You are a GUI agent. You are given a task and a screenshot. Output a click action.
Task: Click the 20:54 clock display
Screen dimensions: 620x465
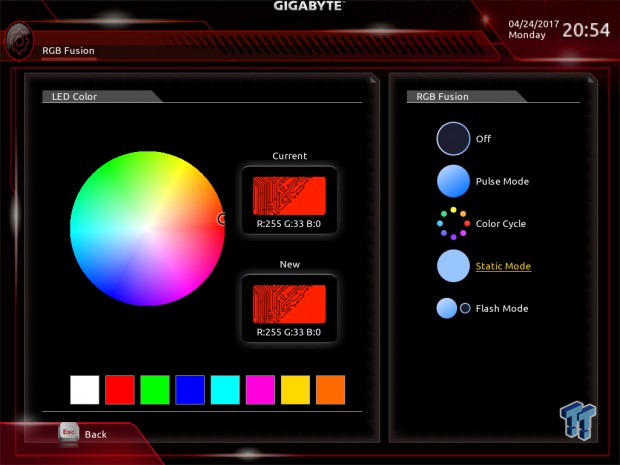click(586, 30)
